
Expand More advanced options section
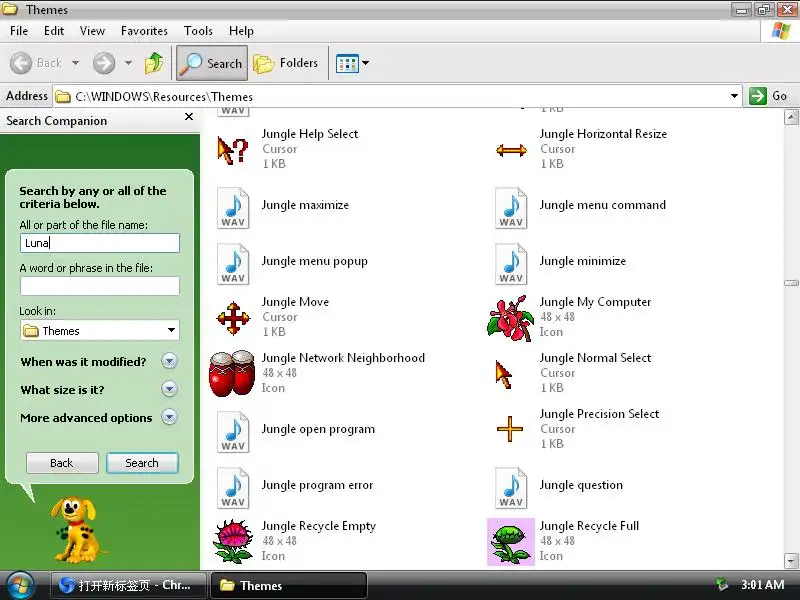(169, 417)
